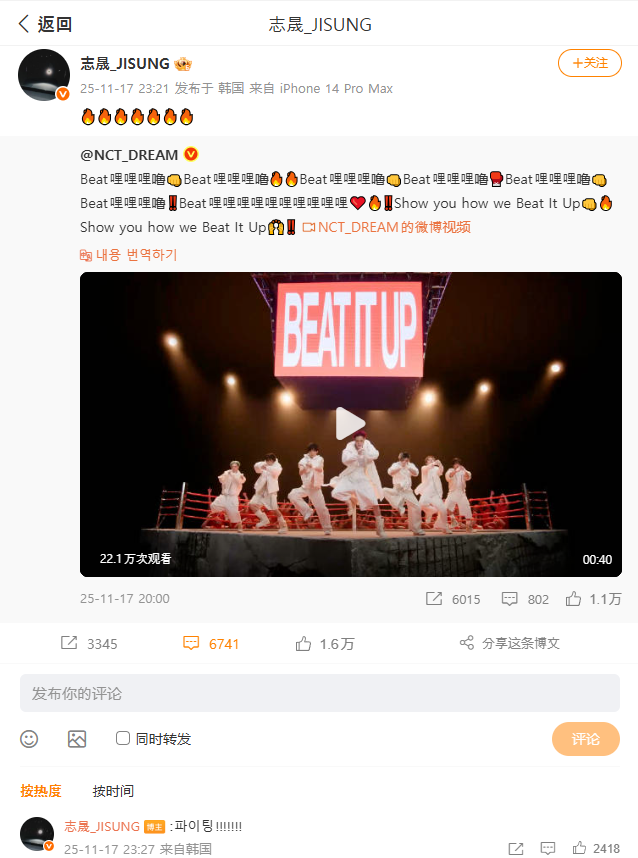Sort comments by 按热度 tab

click(x=41, y=791)
